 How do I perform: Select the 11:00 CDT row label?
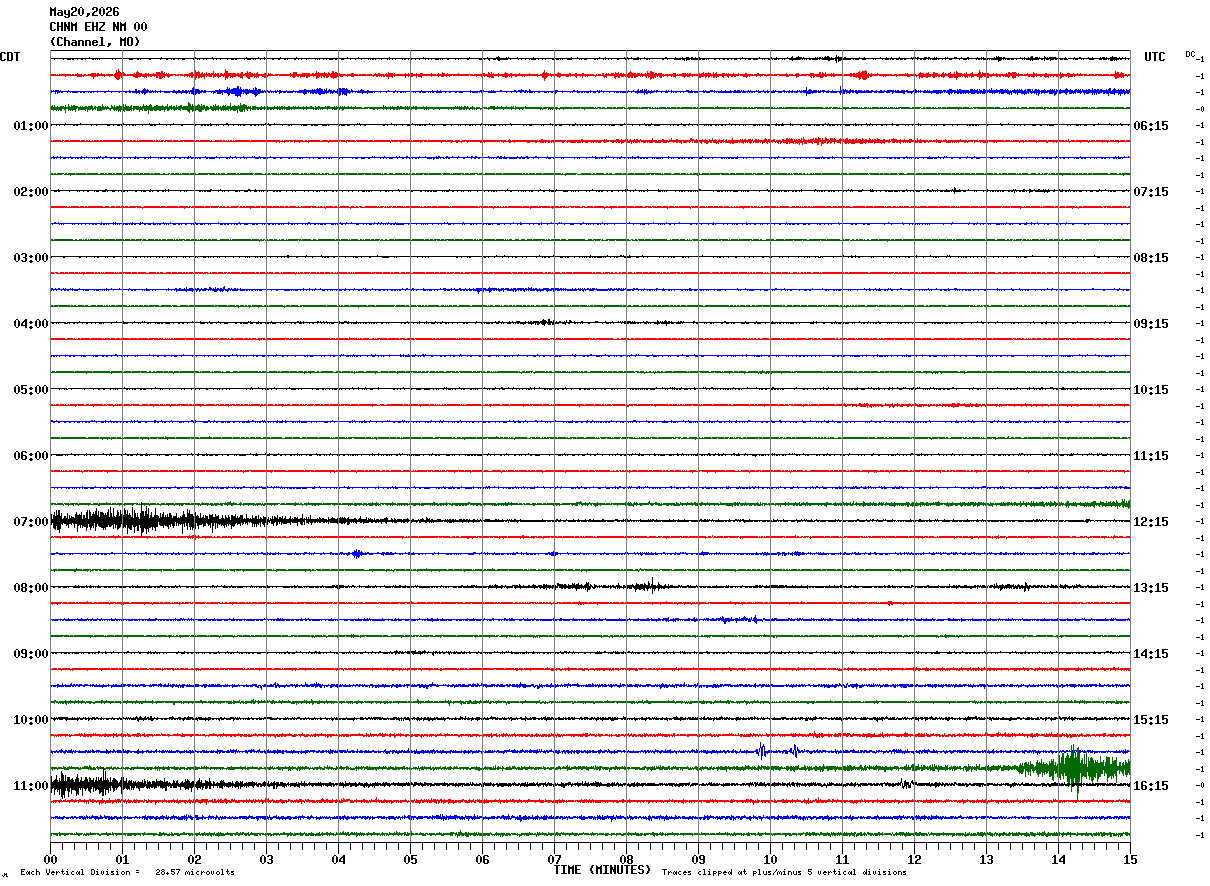(31, 786)
